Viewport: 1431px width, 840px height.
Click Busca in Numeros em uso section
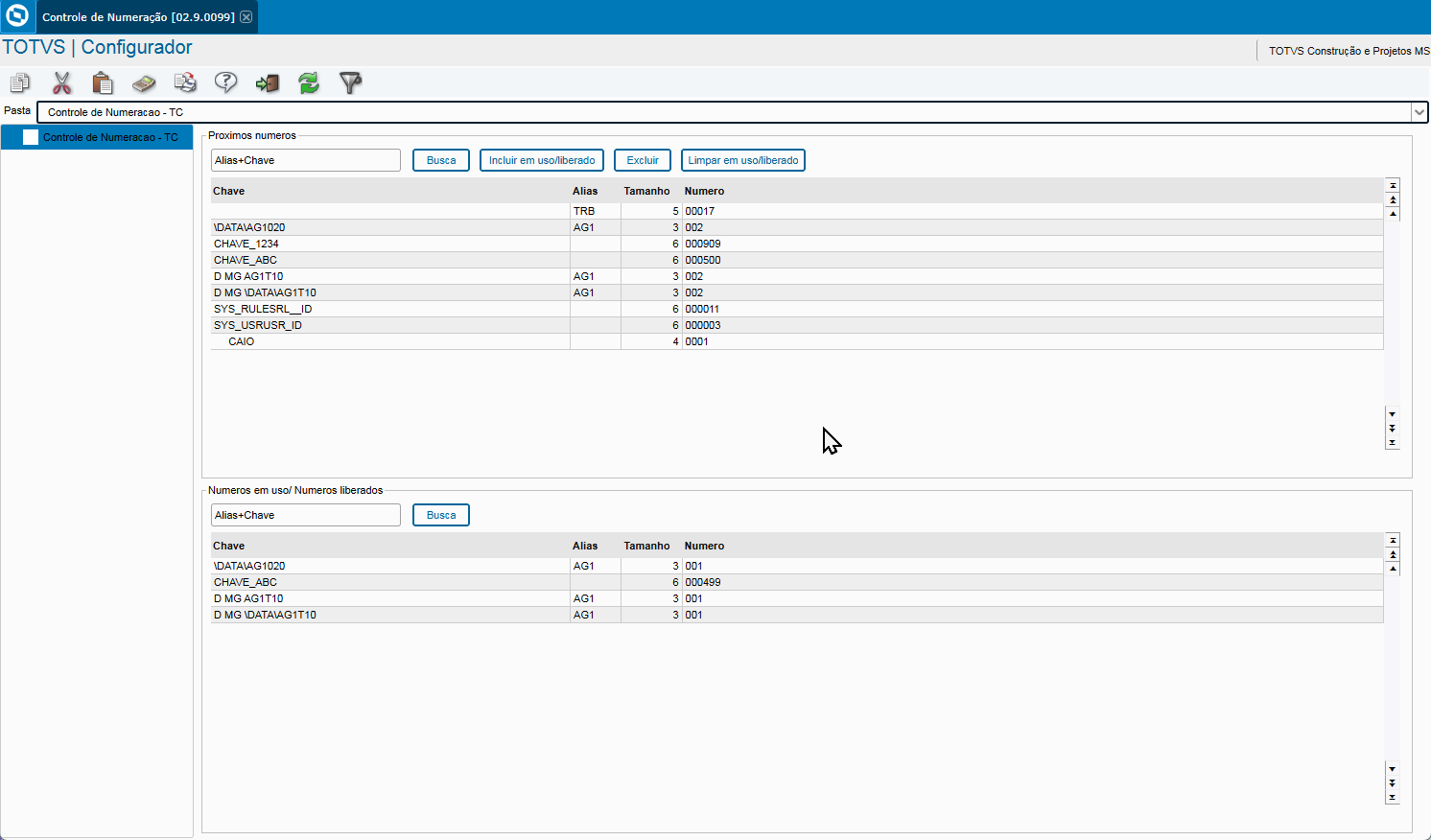441,515
